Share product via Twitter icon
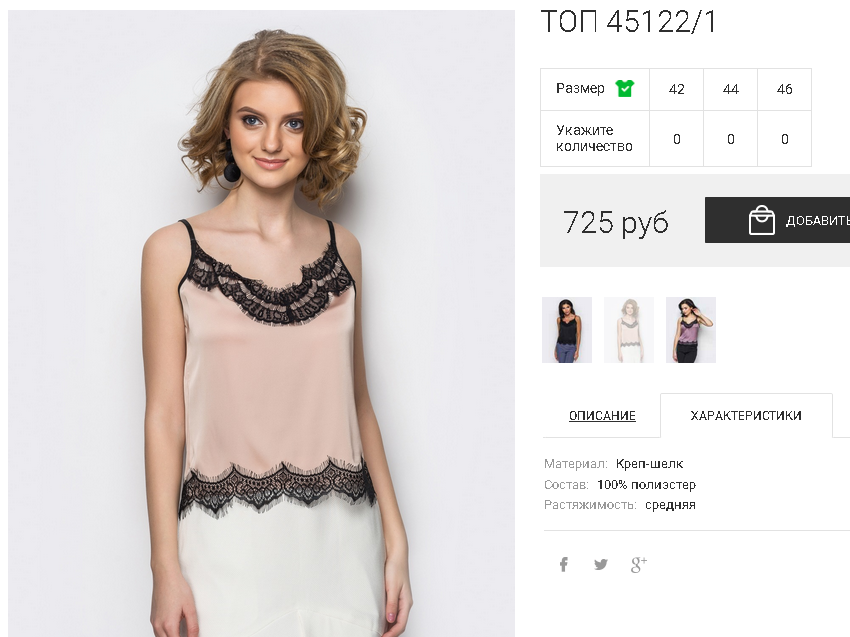 pyautogui.click(x=601, y=564)
